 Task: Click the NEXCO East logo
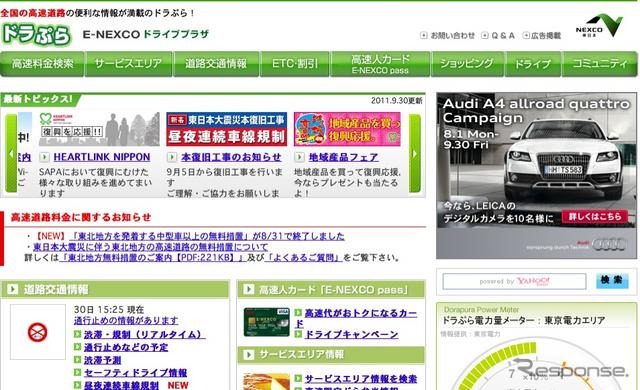[x=599, y=26]
